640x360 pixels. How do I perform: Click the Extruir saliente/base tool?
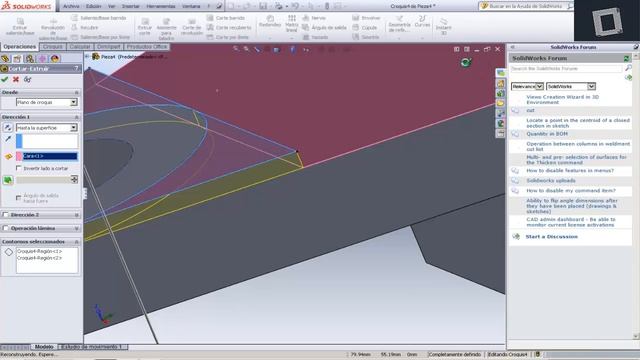coord(20,27)
